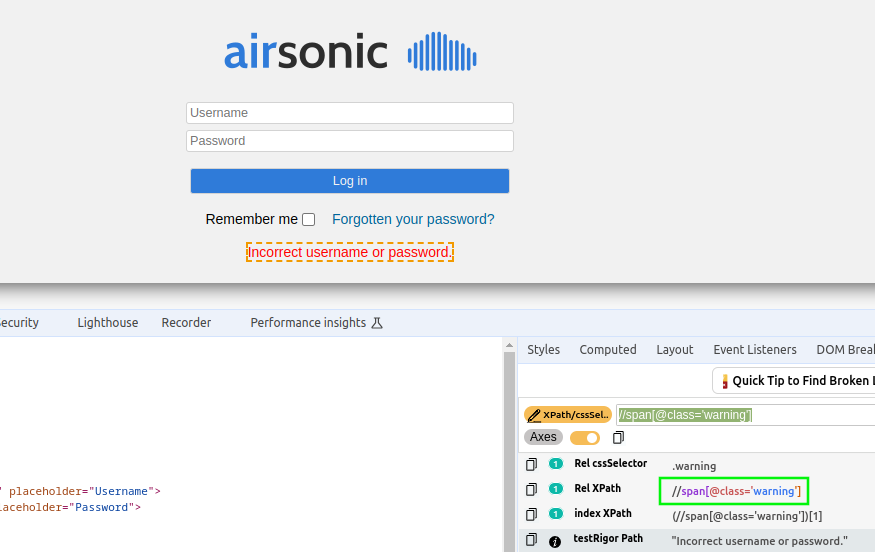Click the placeholder="Password" code line
The image size is (875, 552).
[x=69, y=507]
